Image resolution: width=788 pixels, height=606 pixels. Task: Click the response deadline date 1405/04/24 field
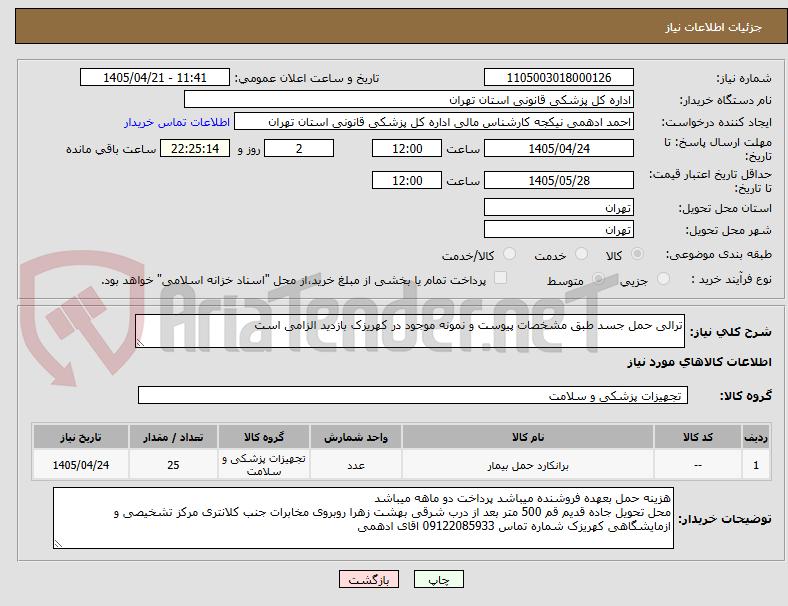[559, 148]
